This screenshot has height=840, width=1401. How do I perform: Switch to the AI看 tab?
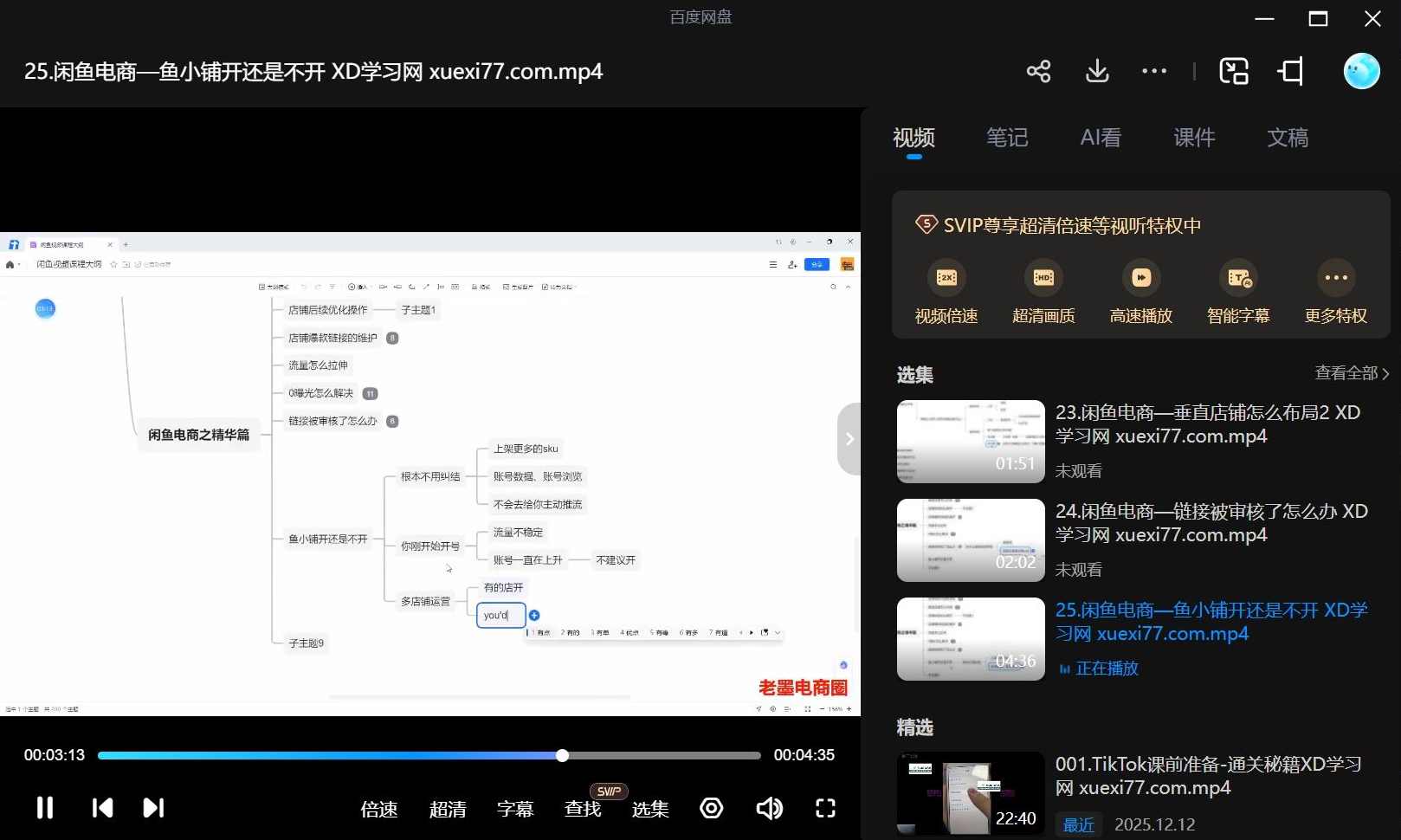coord(1100,138)
